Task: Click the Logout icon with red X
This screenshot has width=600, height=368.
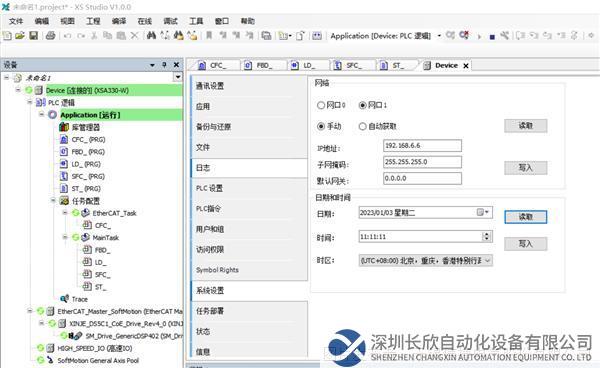Action: (x=464, y=36)
